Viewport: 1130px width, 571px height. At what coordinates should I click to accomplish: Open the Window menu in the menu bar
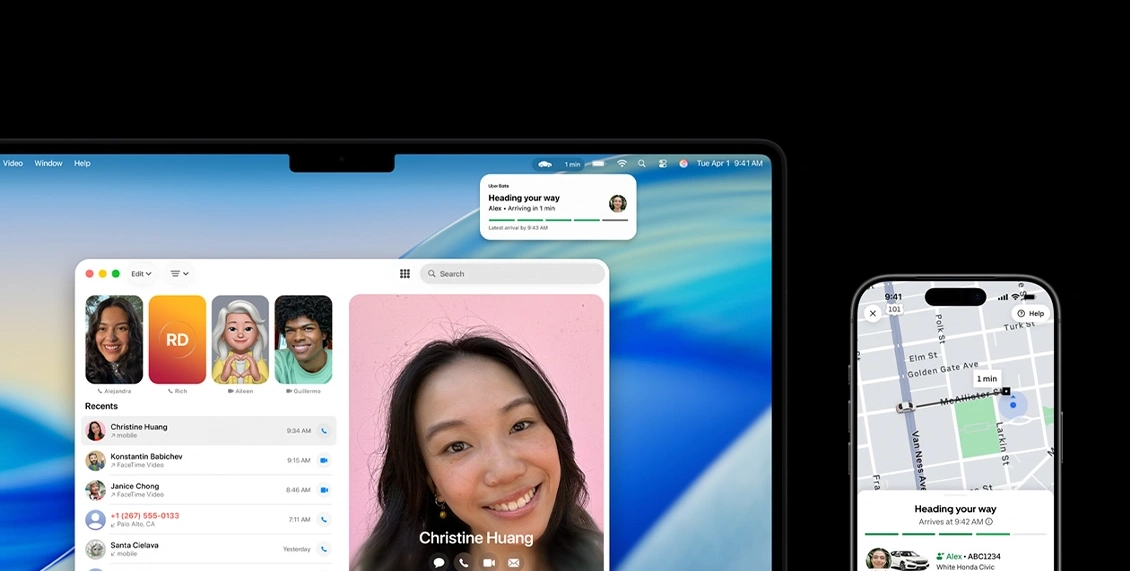(48, 163)
